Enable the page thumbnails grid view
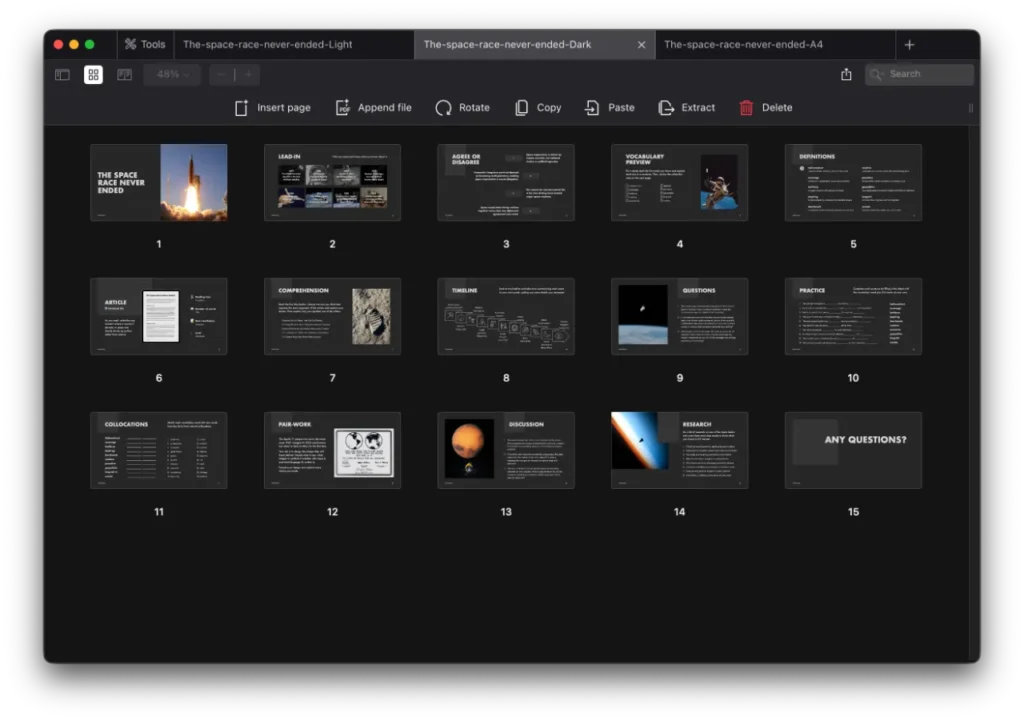The image size is (1024, 721). click(93, 74)
